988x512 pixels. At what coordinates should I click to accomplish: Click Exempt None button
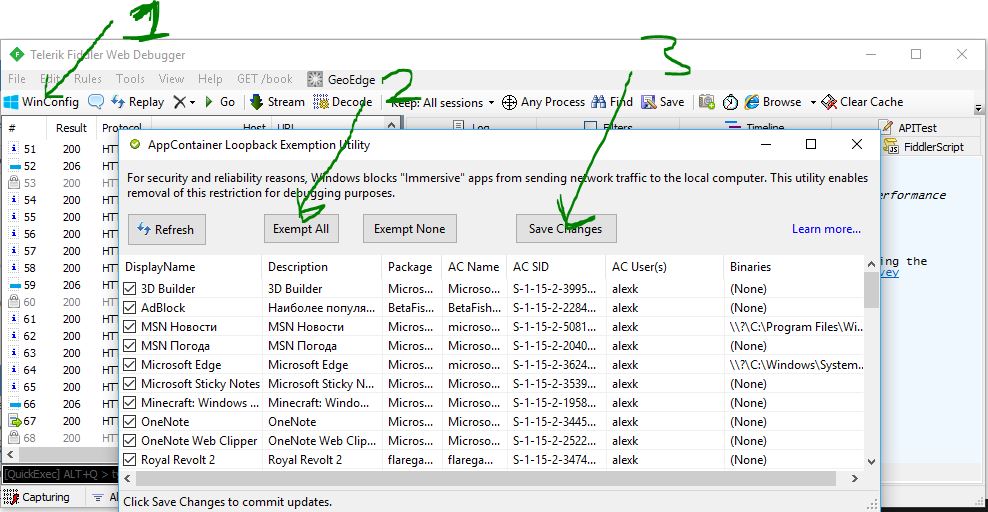[x=410, y=229]
